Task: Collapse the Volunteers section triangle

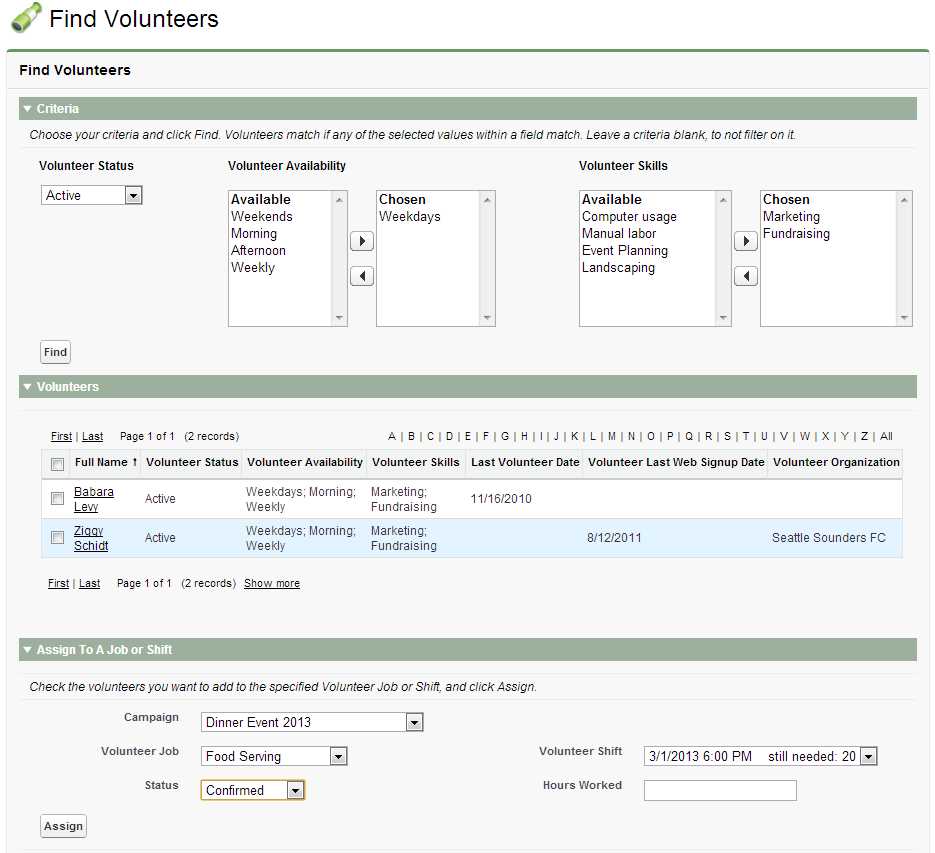Action: [28, 387]
